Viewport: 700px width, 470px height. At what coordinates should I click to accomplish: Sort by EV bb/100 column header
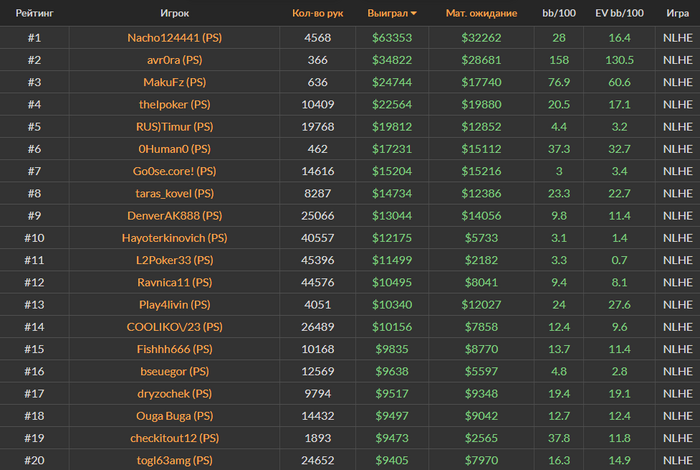[619, 14]
